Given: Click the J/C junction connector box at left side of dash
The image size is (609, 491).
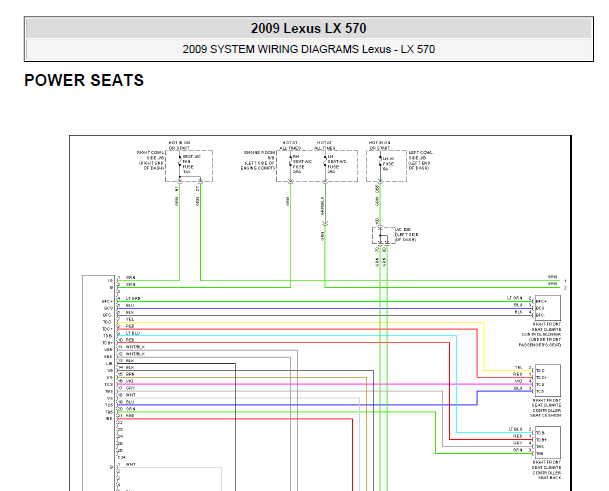Looking at the screenshot, I should pyautogui.click(x=384, y=235).
